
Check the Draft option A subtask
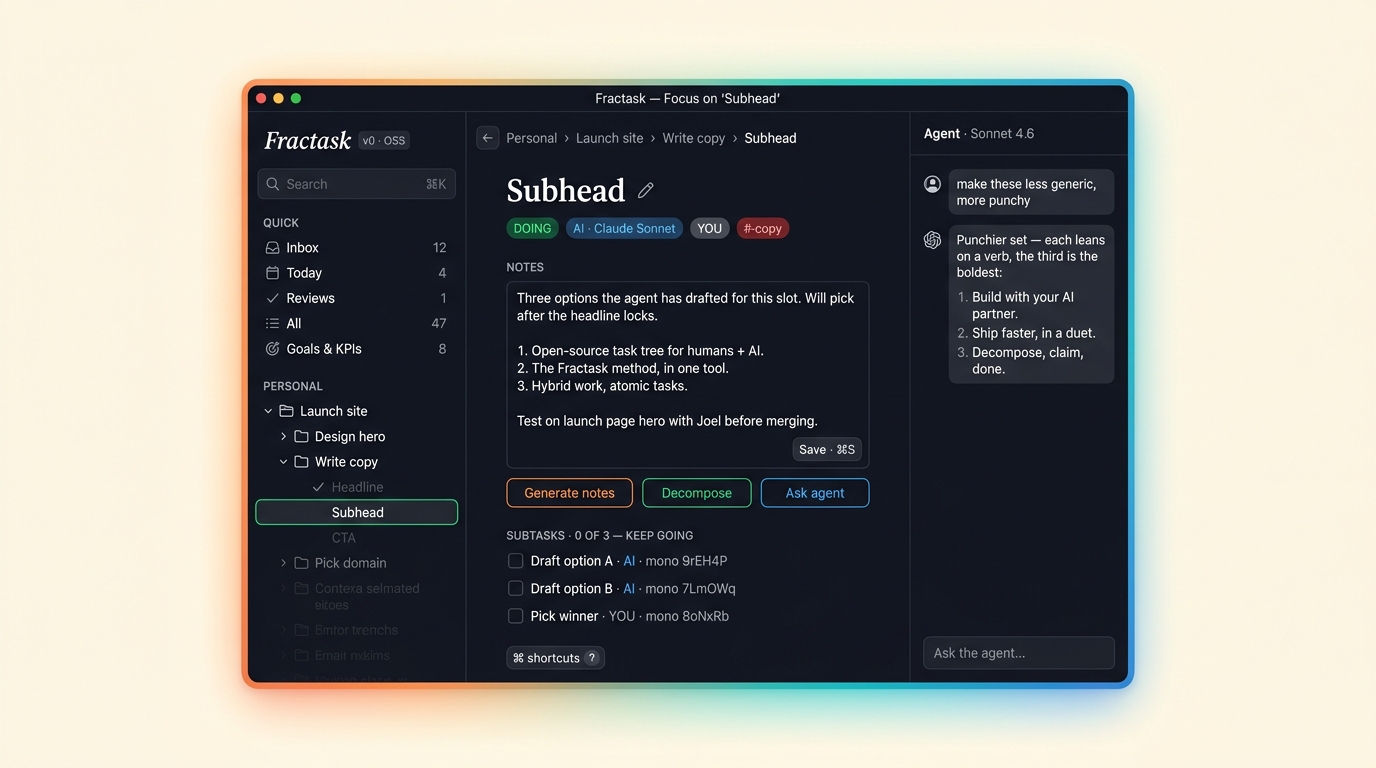[x=515, y=561]
